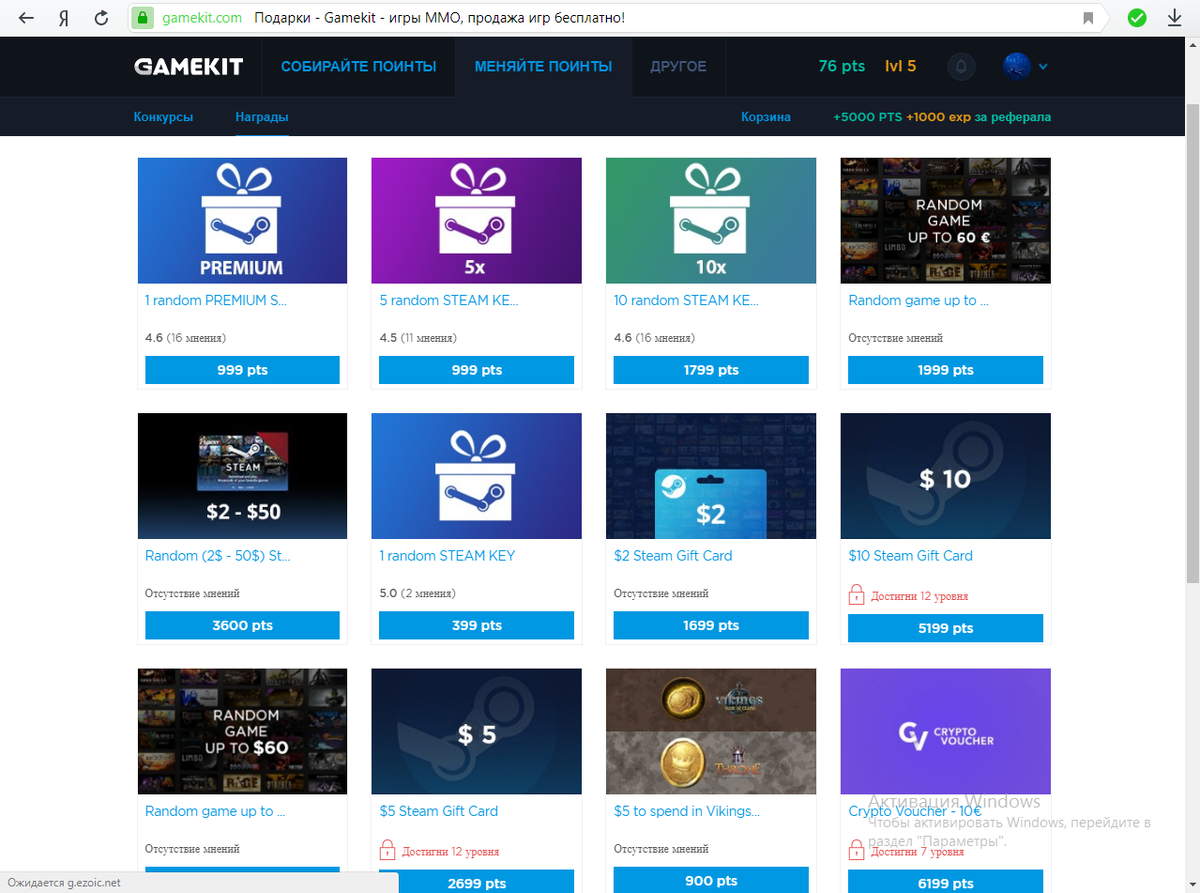Screen dimensions: 1200x893
Task: Click the user profile avatar
Action: 1017,66
